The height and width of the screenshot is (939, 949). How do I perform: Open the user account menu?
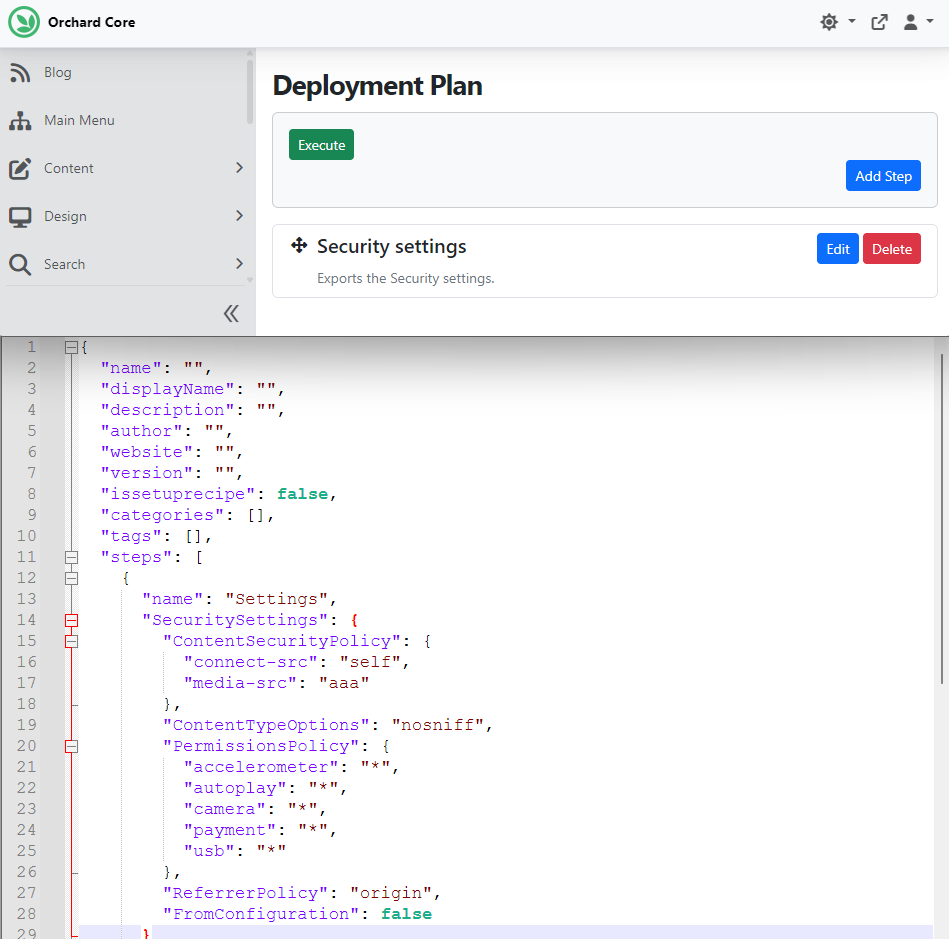tap(918, 22)
